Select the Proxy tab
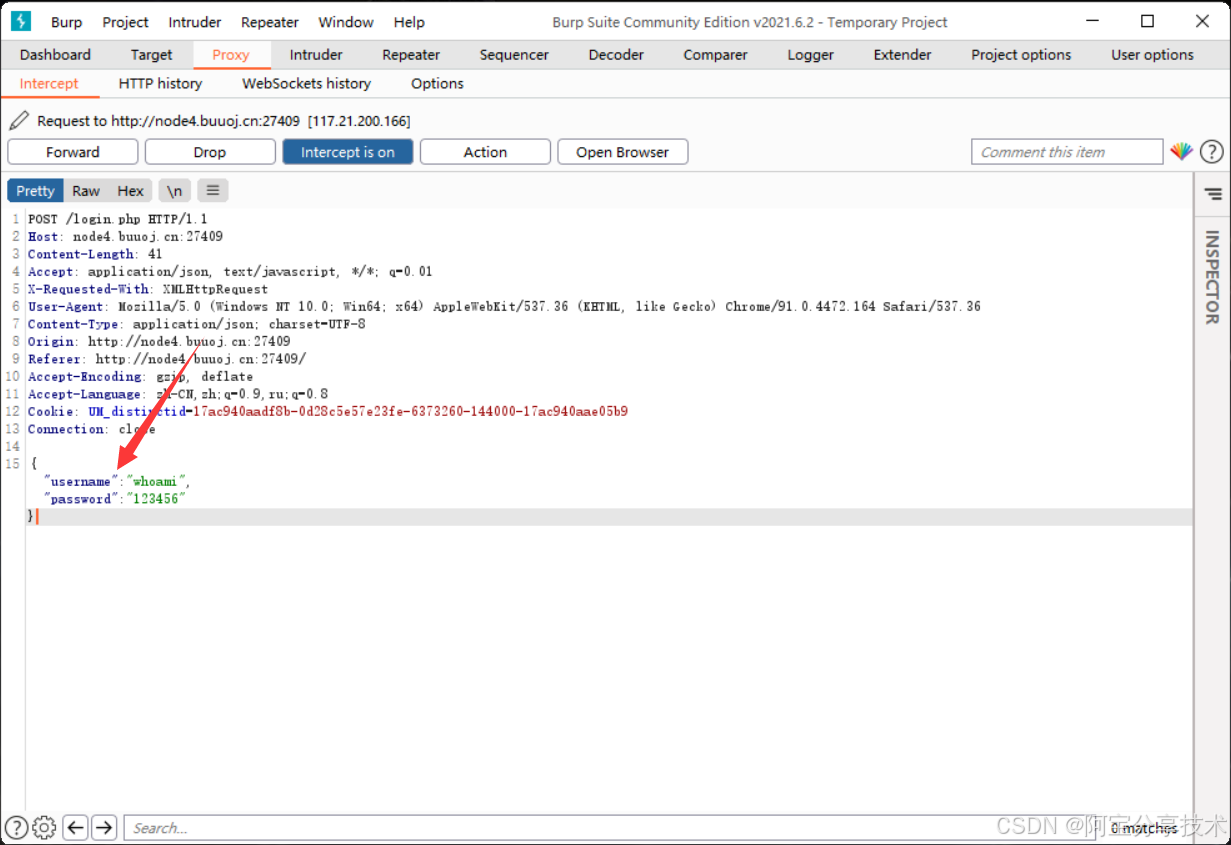 (x=230, y=55)
